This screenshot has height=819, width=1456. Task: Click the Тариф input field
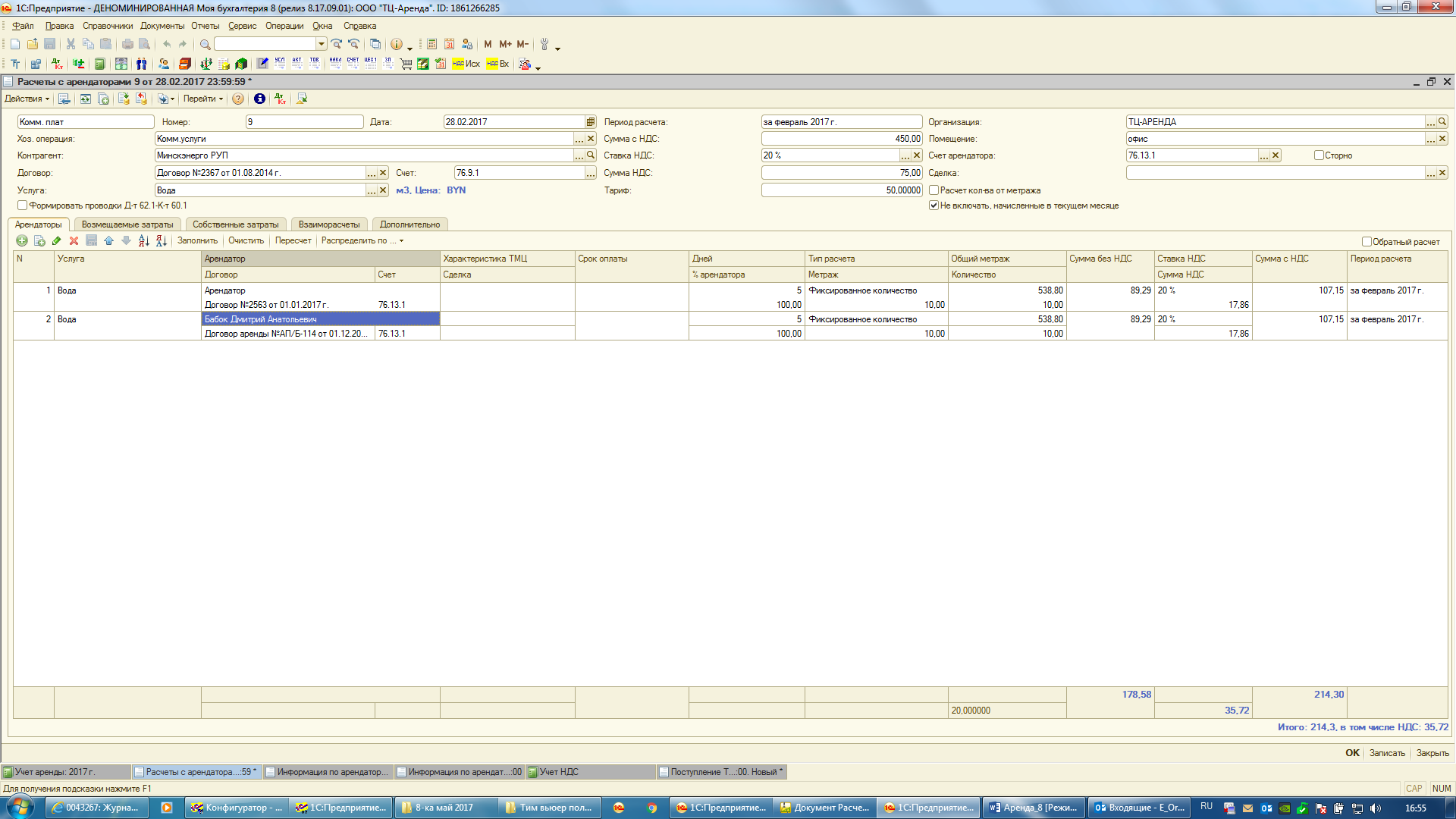point(840,190)
